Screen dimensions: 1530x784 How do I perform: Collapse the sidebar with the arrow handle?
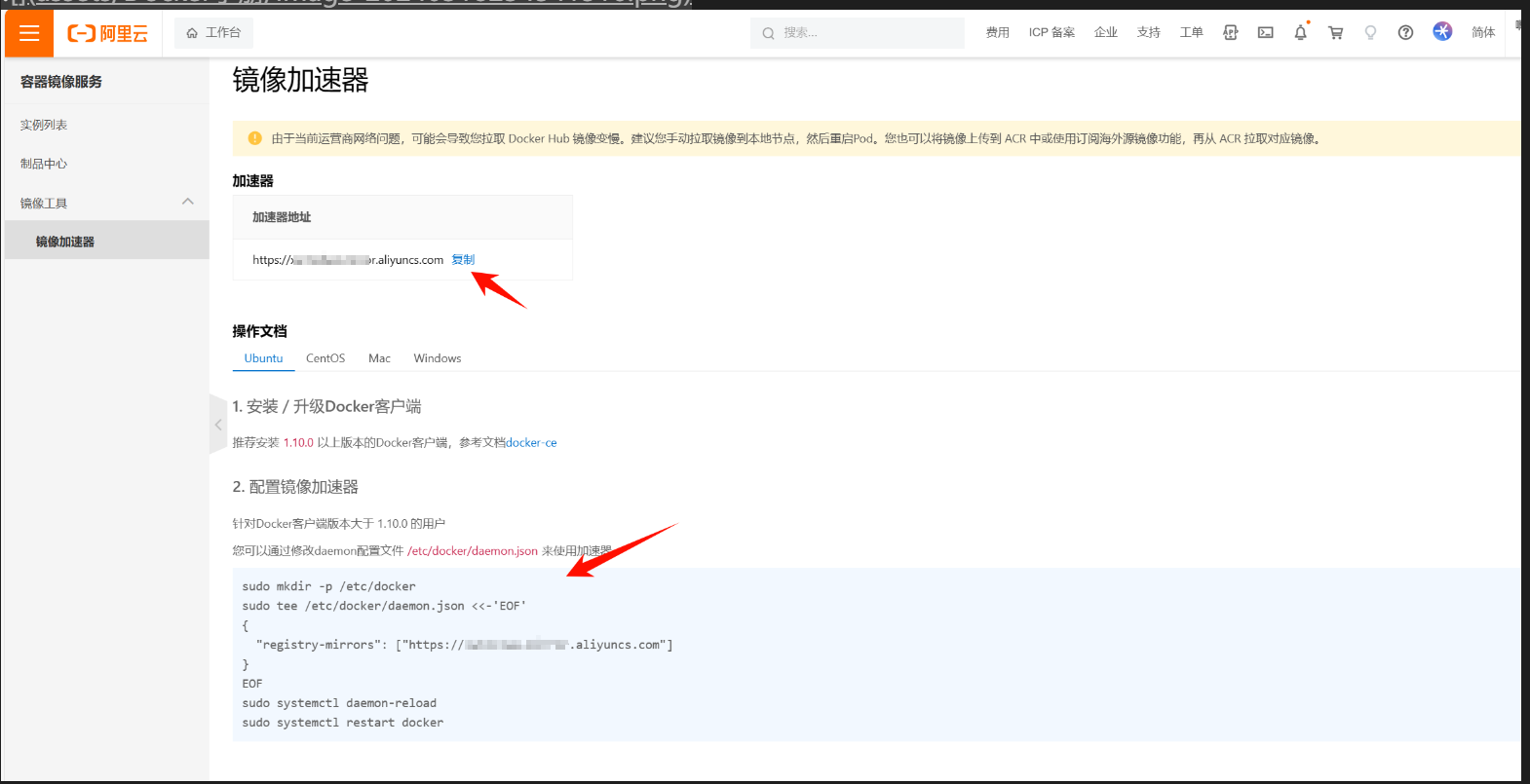click(218, 425)
